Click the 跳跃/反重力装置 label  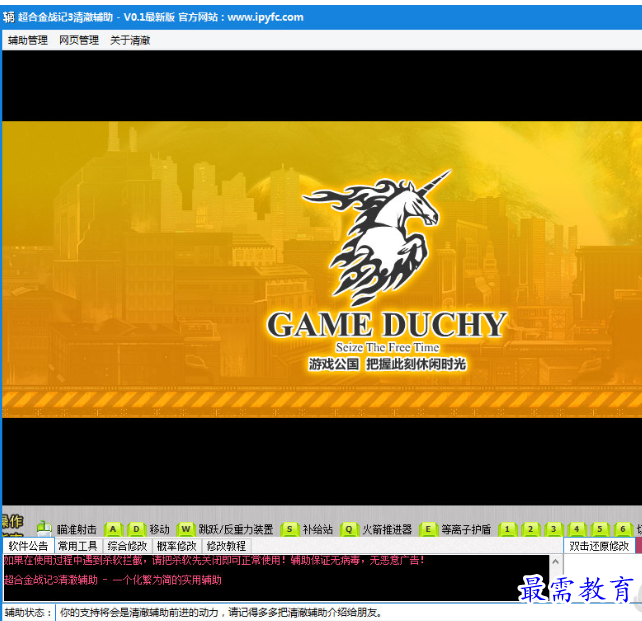[236, 529]
